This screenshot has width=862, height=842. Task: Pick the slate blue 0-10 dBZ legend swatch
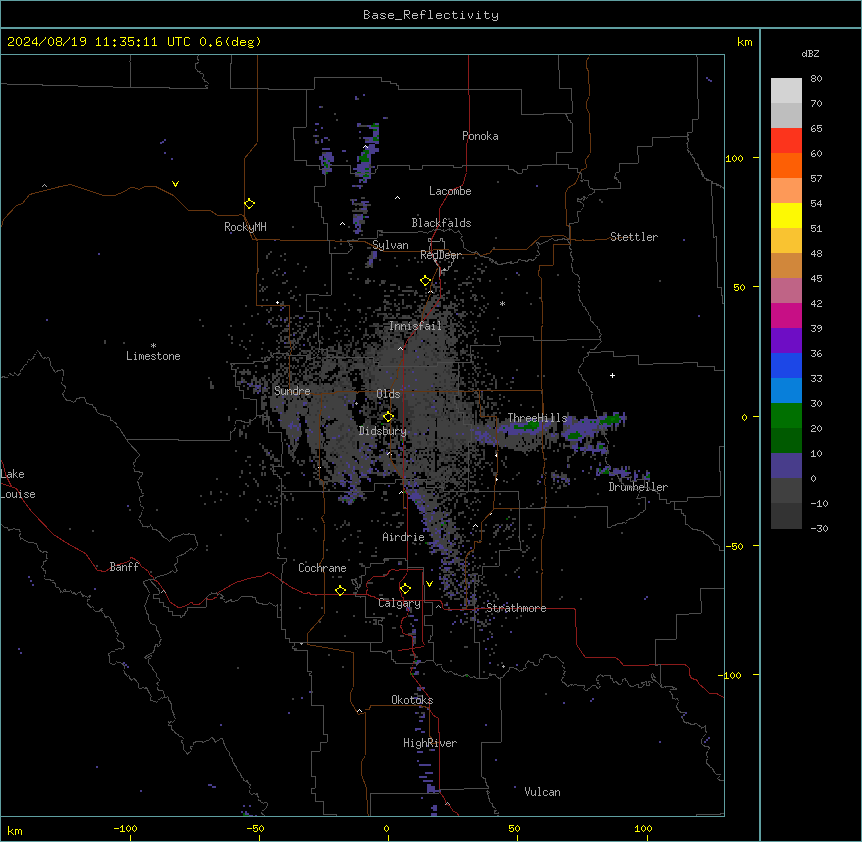tap(786, 466)
